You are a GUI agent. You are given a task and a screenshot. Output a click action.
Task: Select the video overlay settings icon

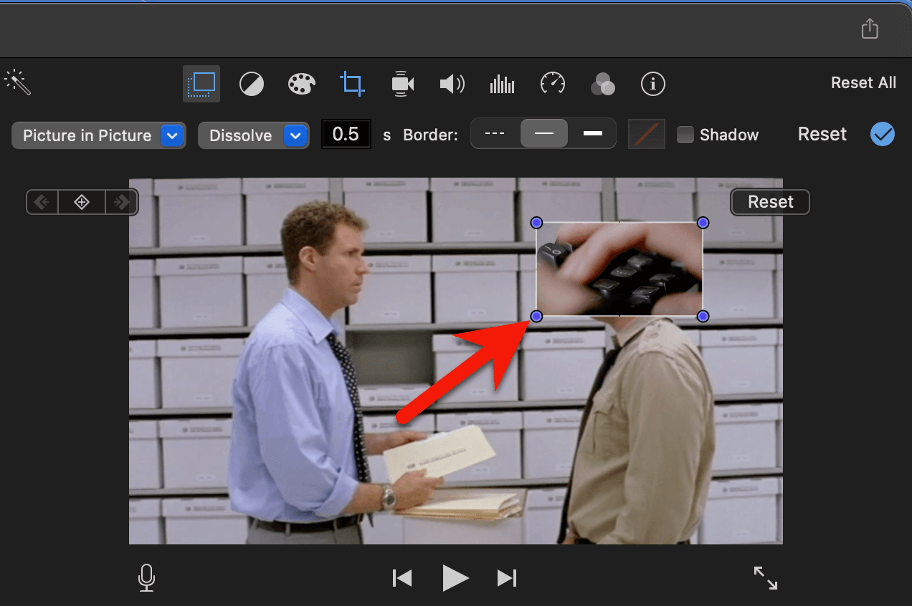[201, 84]
